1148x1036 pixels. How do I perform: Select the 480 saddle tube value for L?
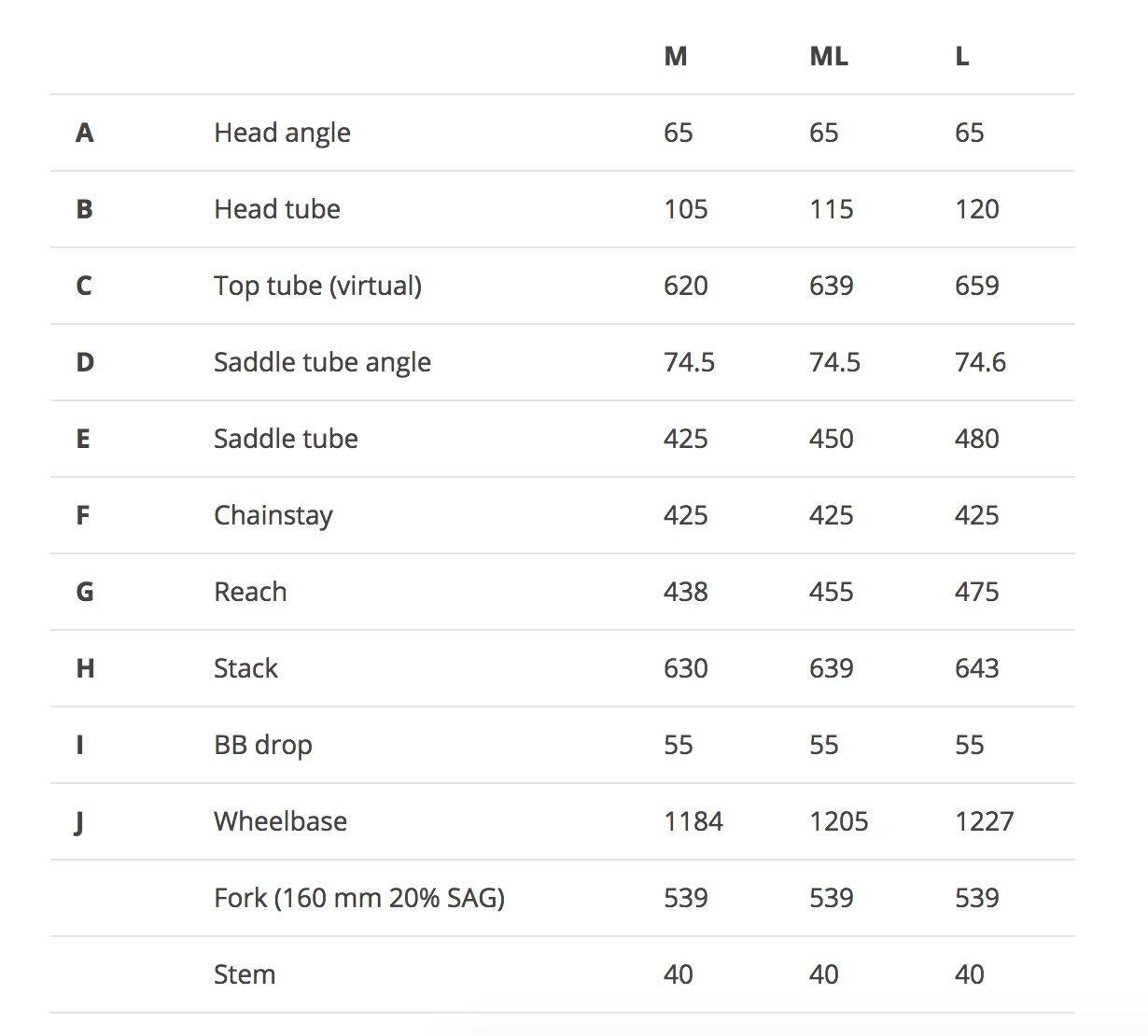[x=976, y=439]
